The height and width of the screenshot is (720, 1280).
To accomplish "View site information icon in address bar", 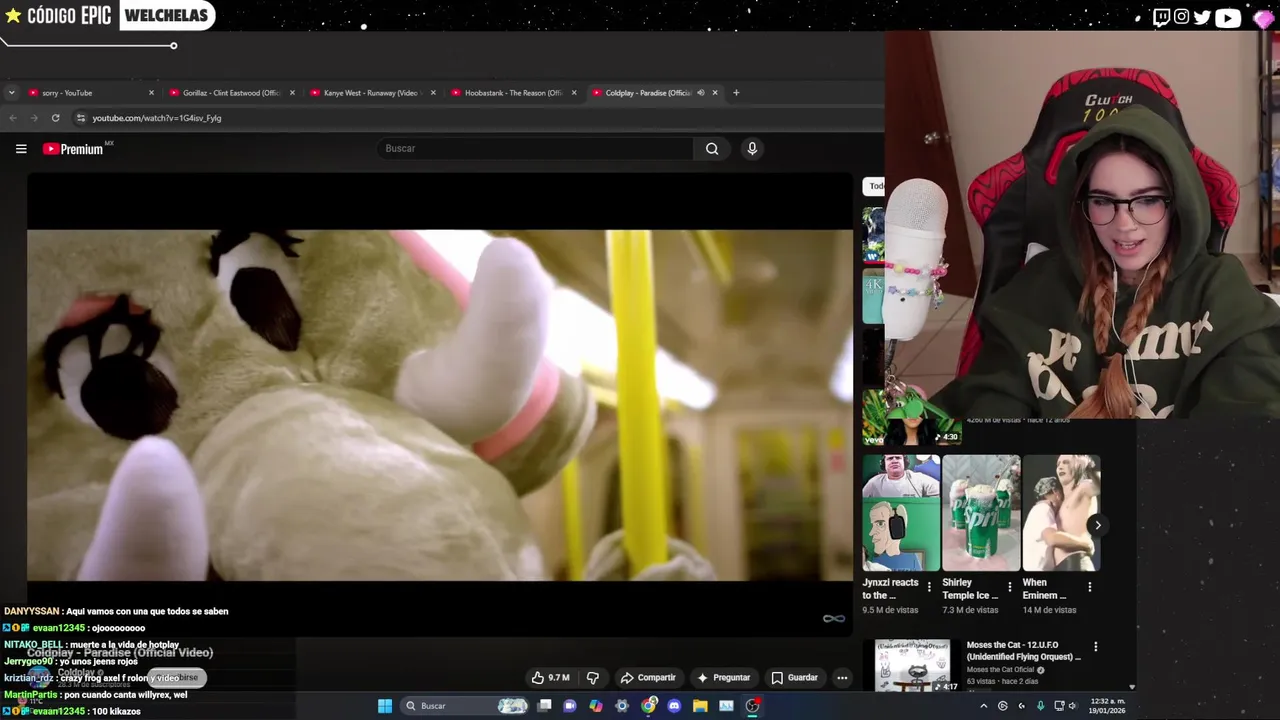I will point(81,118).
